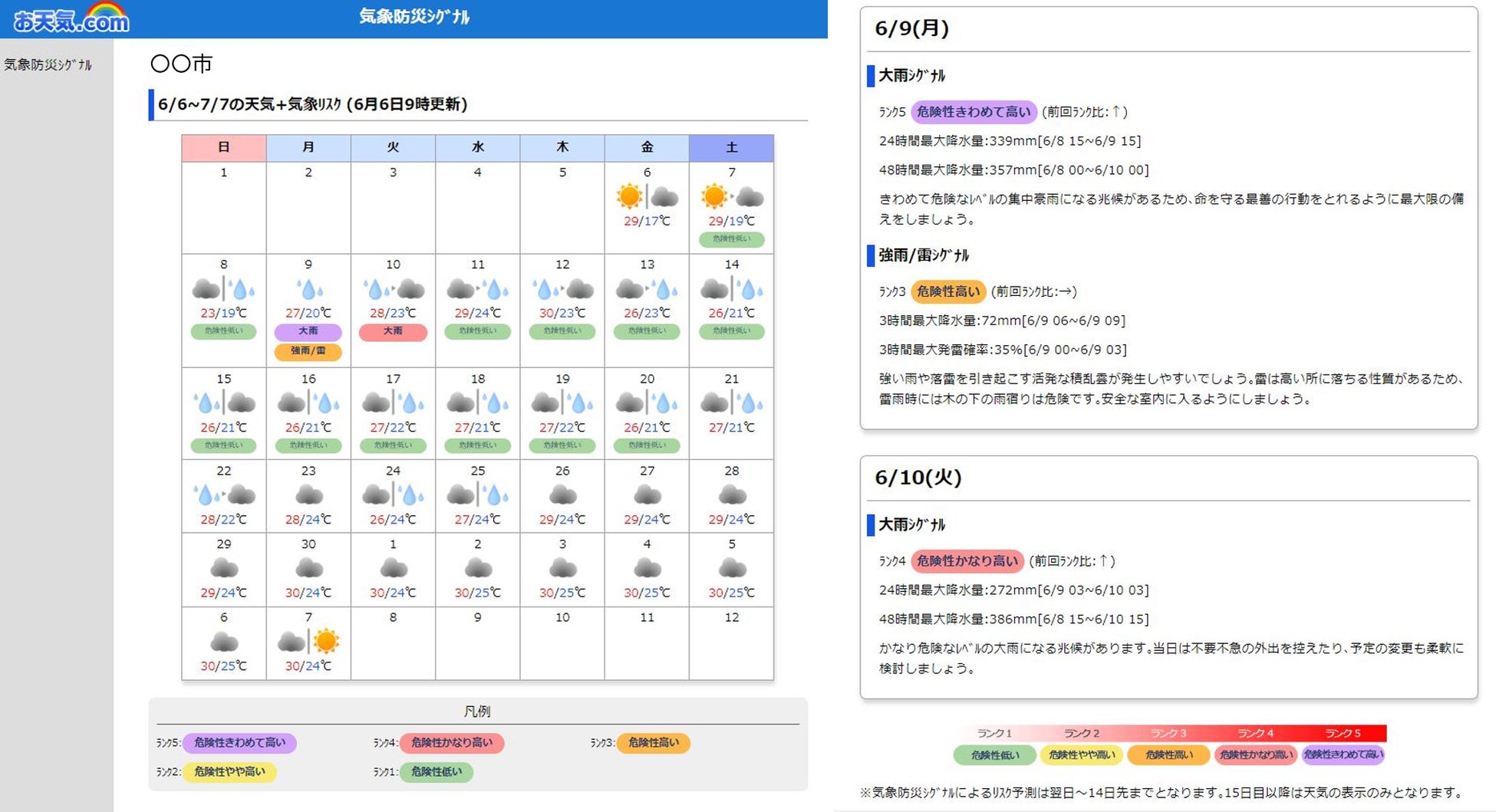Screen dimensions: 1496x812
Task: Click the 29/17℃ temperature on June 6
Action: pos(647,221)
